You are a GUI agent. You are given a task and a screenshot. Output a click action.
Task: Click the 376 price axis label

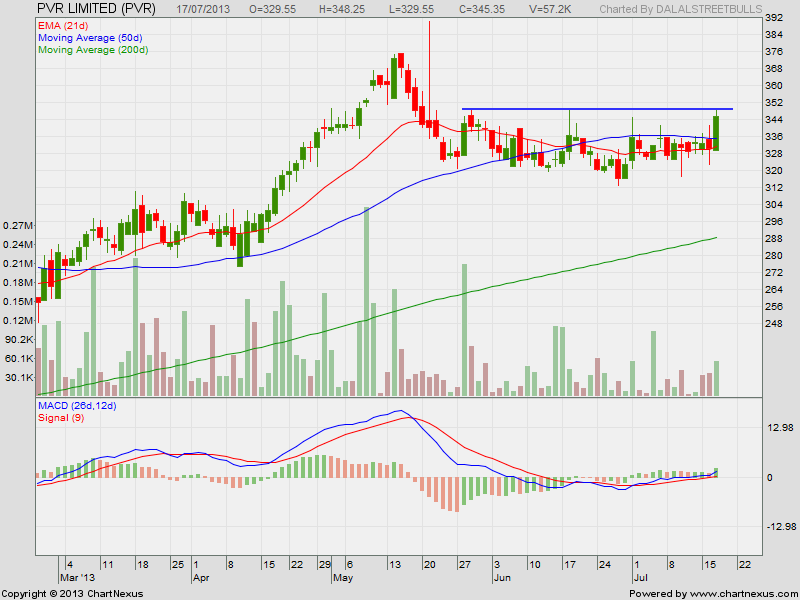774,52
